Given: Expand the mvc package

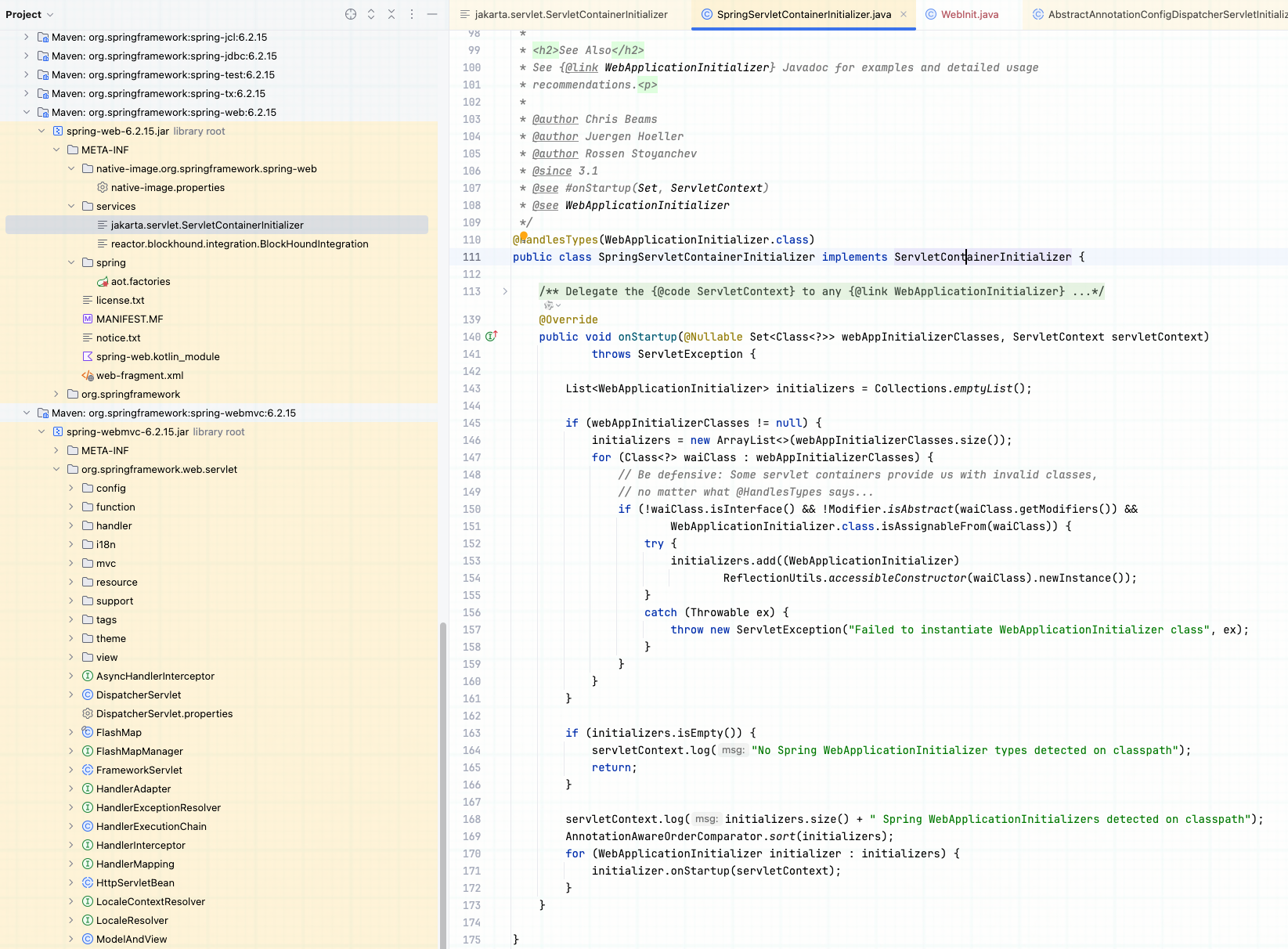Looking at the screenshot, I should [x=71, y=564].
